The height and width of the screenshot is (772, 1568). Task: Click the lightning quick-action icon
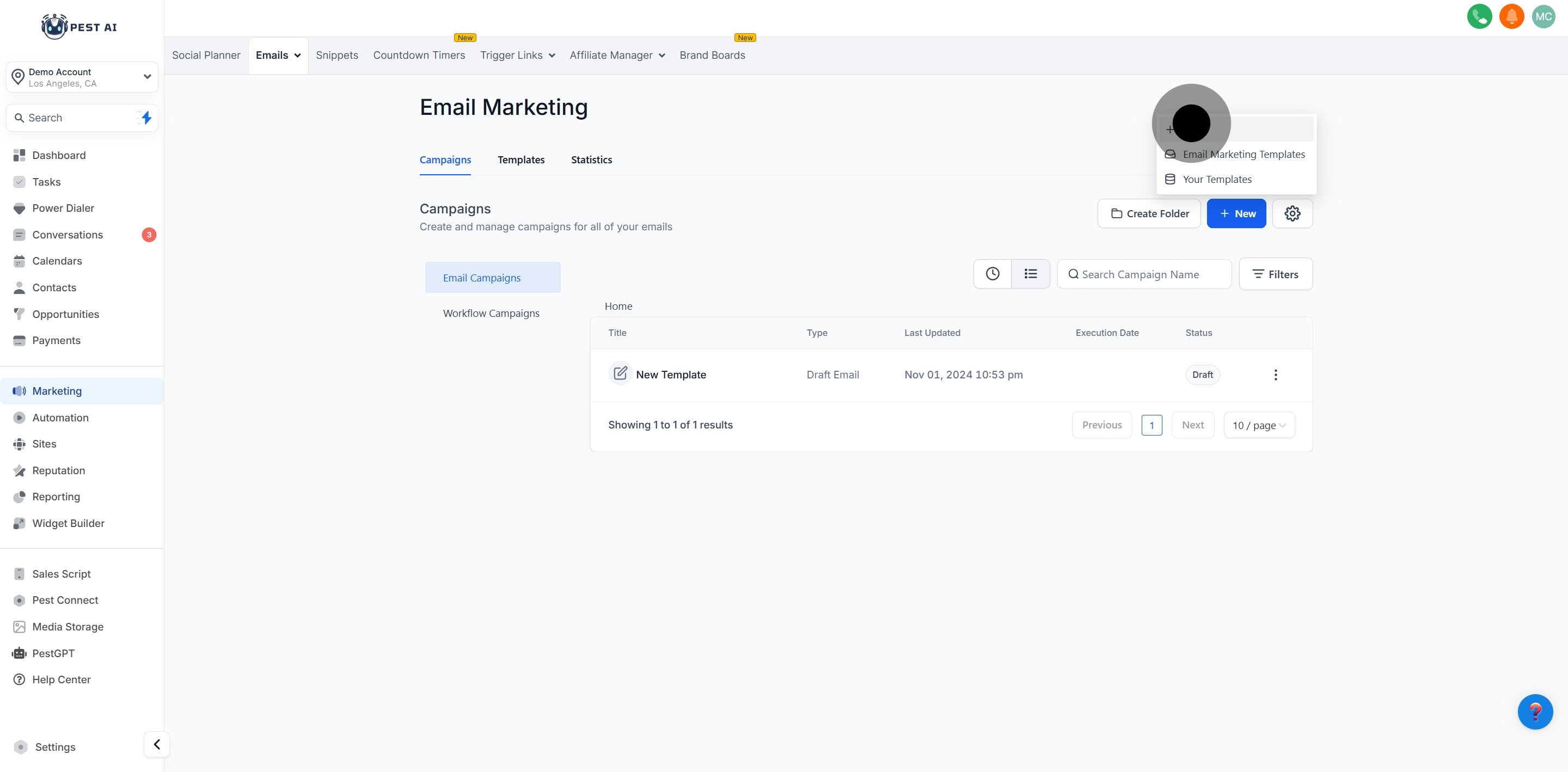(146, 118)
